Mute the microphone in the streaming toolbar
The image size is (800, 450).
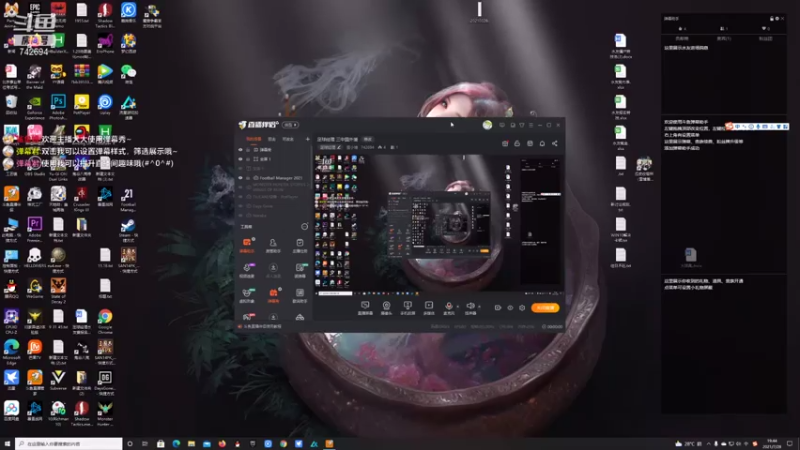coord(448,306)
